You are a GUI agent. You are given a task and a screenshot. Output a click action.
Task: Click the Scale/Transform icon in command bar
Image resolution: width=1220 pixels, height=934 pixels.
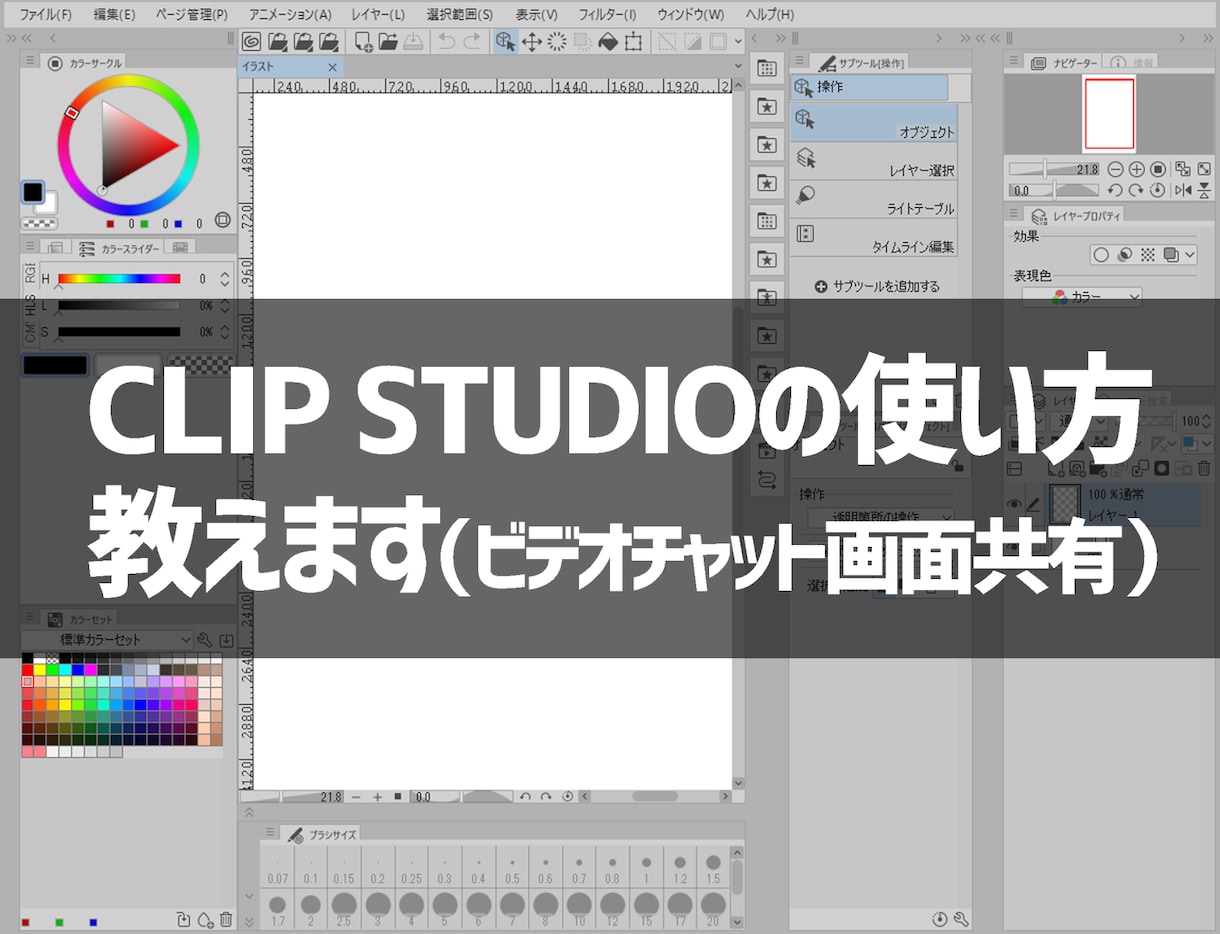click(634, 41)
